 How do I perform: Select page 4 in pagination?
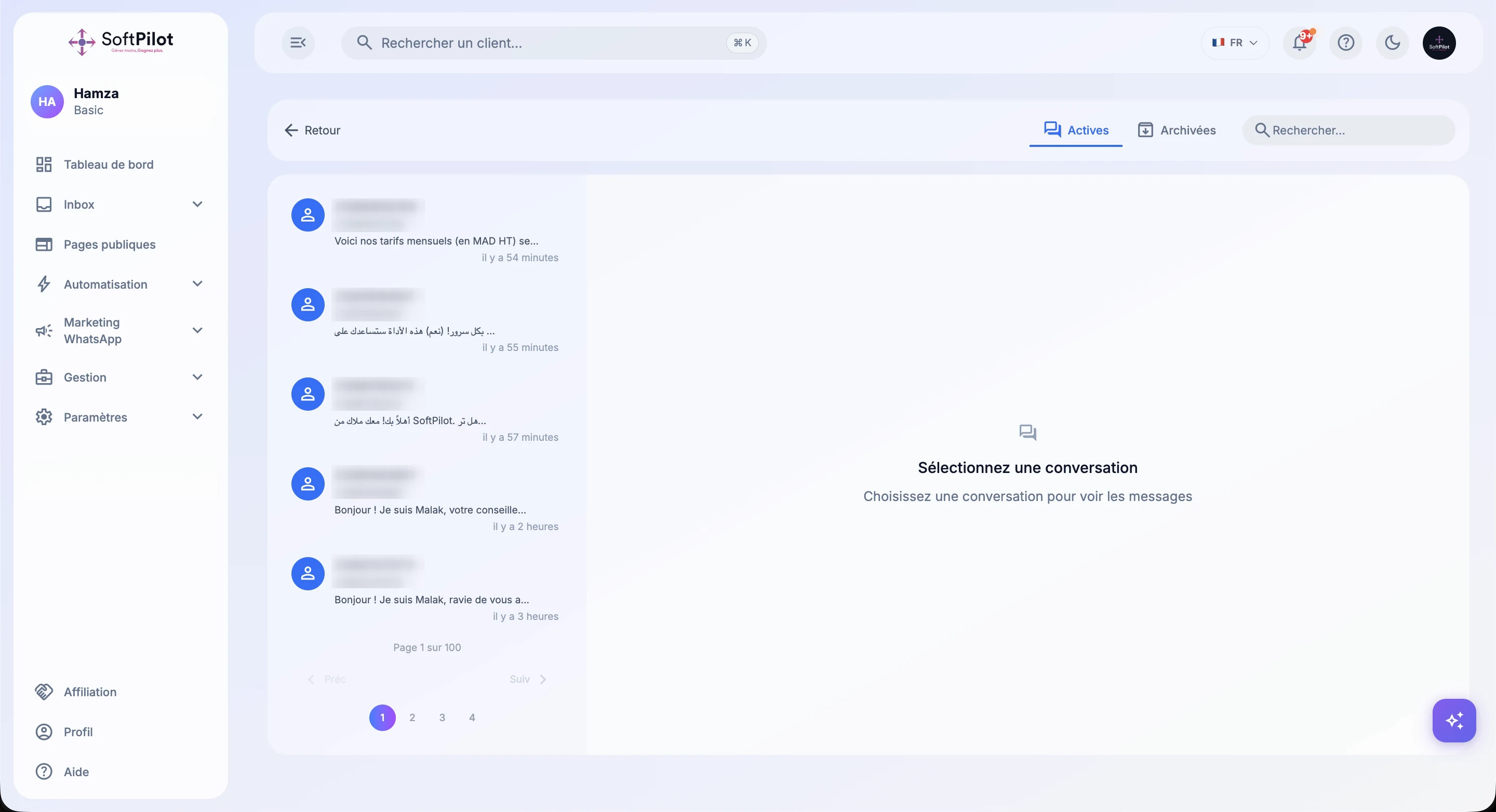(x=472, y=718)
